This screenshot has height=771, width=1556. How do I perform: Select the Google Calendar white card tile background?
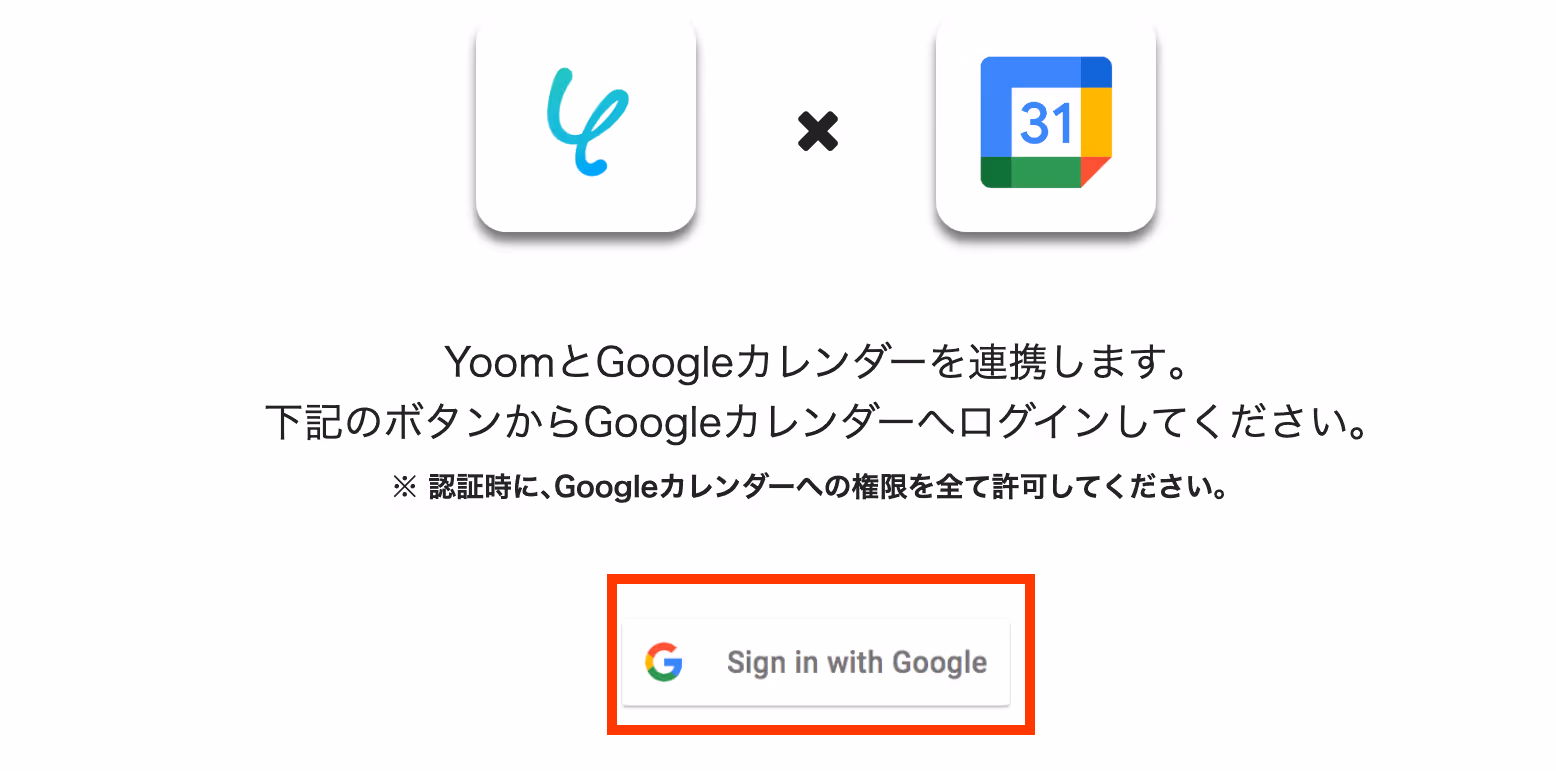(x=1046, y=122)
